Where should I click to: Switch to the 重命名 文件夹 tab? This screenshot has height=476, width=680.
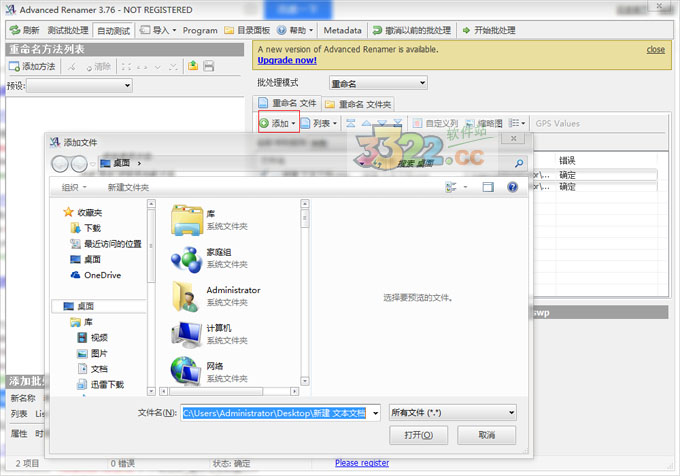(x=358, y=104)
